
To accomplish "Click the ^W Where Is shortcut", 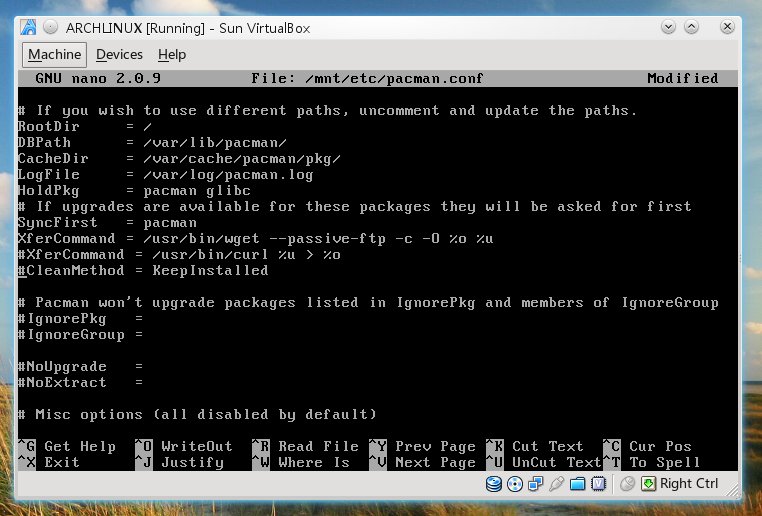I will pos(301,463).
